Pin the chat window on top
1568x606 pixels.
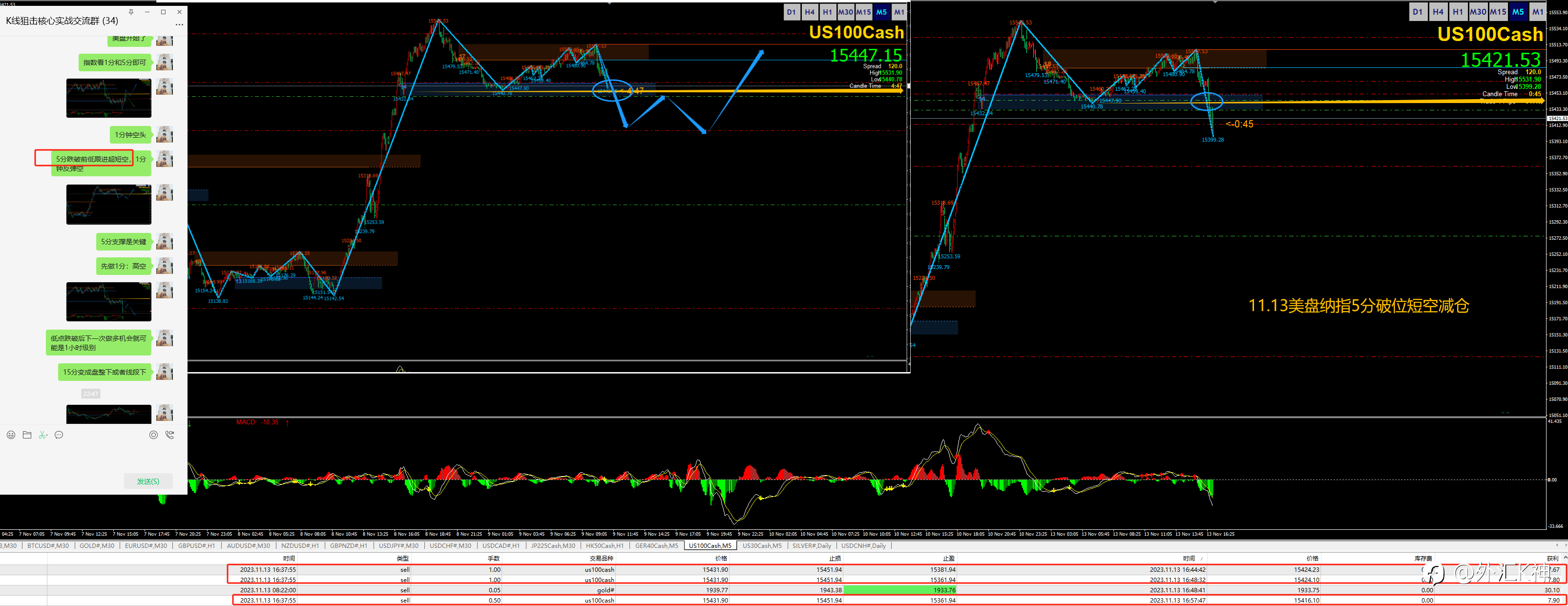pos(131,12)
